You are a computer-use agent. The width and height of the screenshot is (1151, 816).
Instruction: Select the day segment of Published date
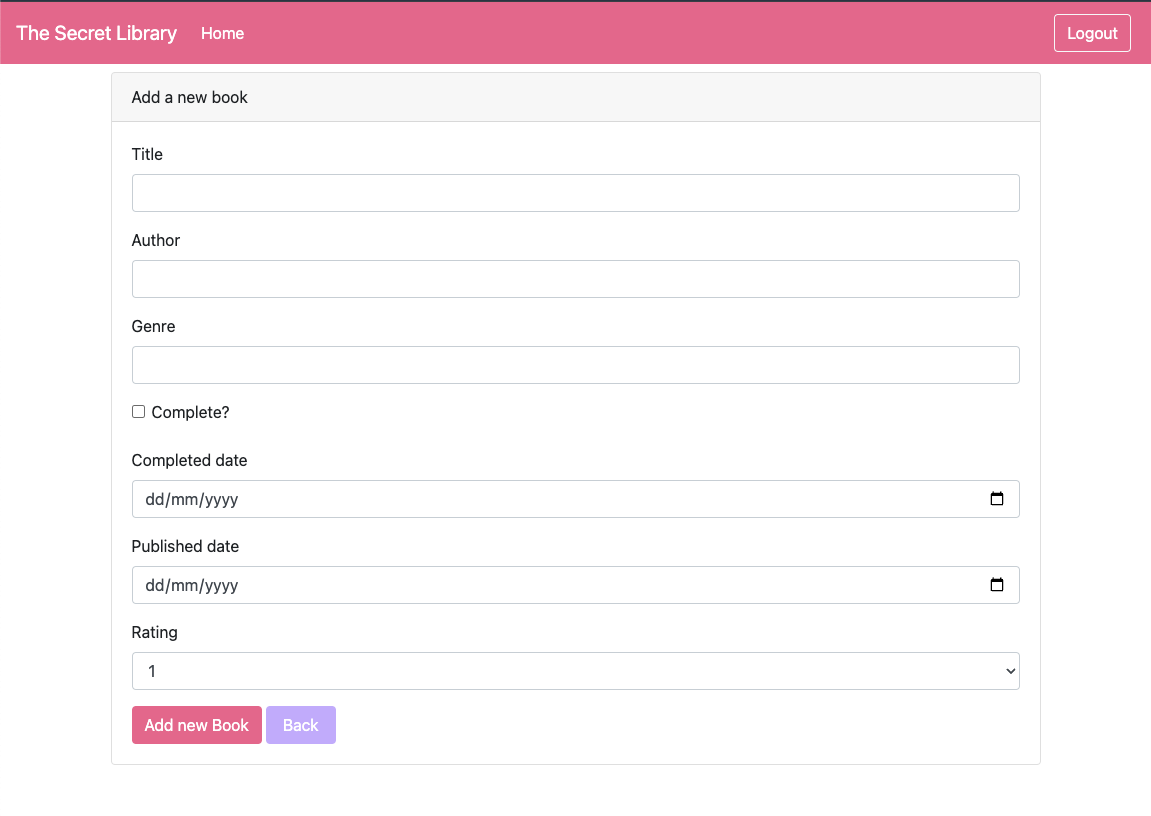[155, 585]
